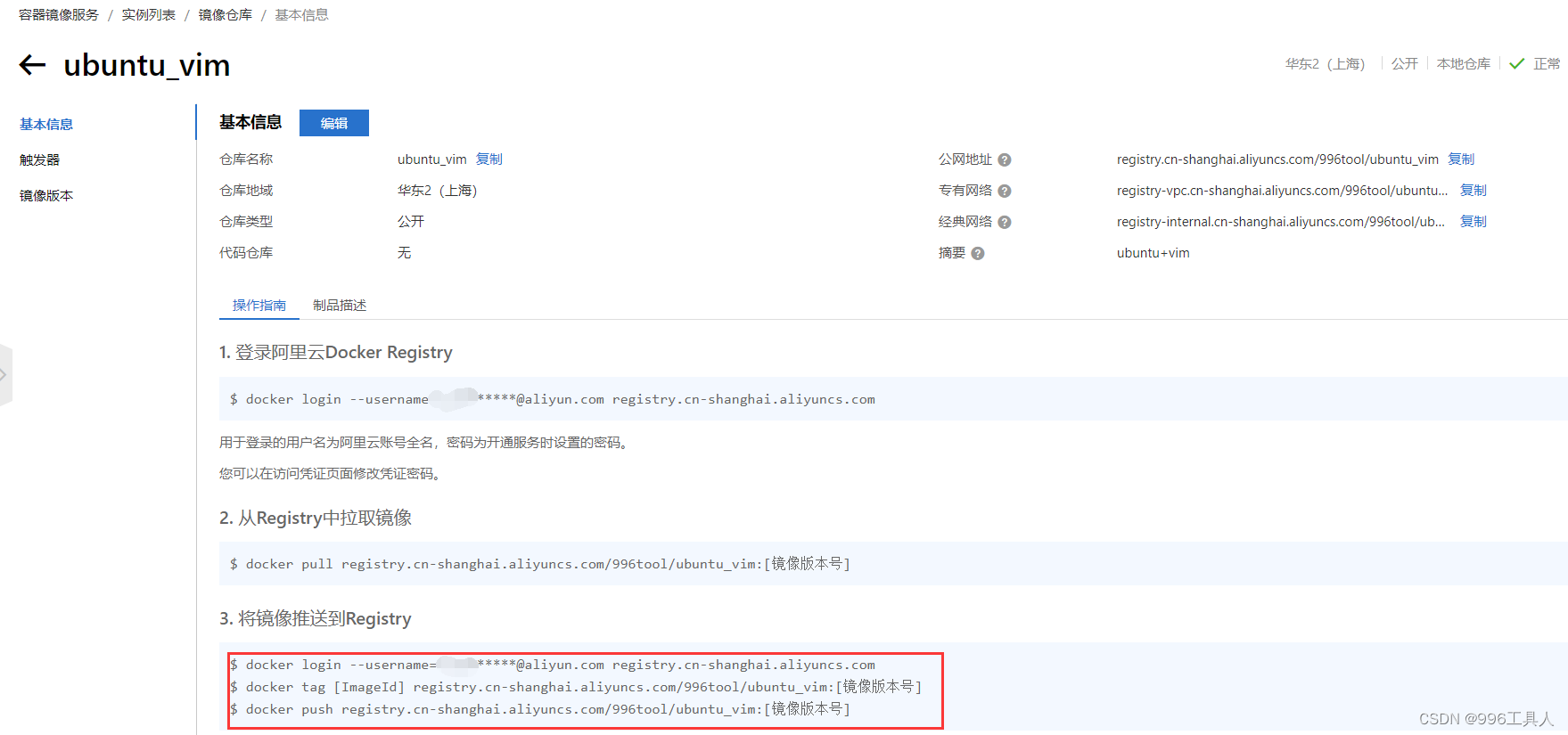Click the 基本信息 breadcrumb text

click(x=301, y=15)
